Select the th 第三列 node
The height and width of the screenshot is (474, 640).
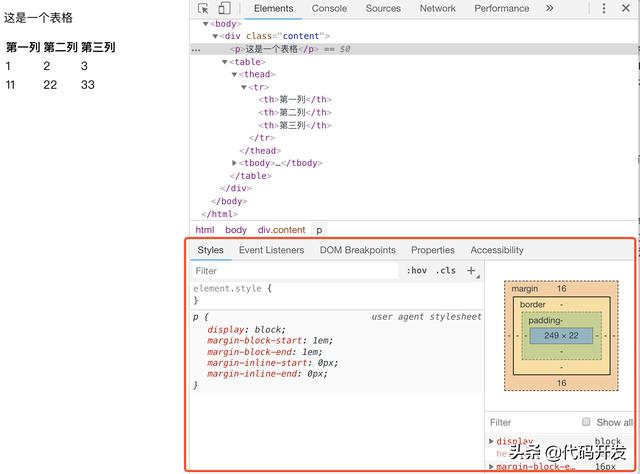click(x=295, y=125)
